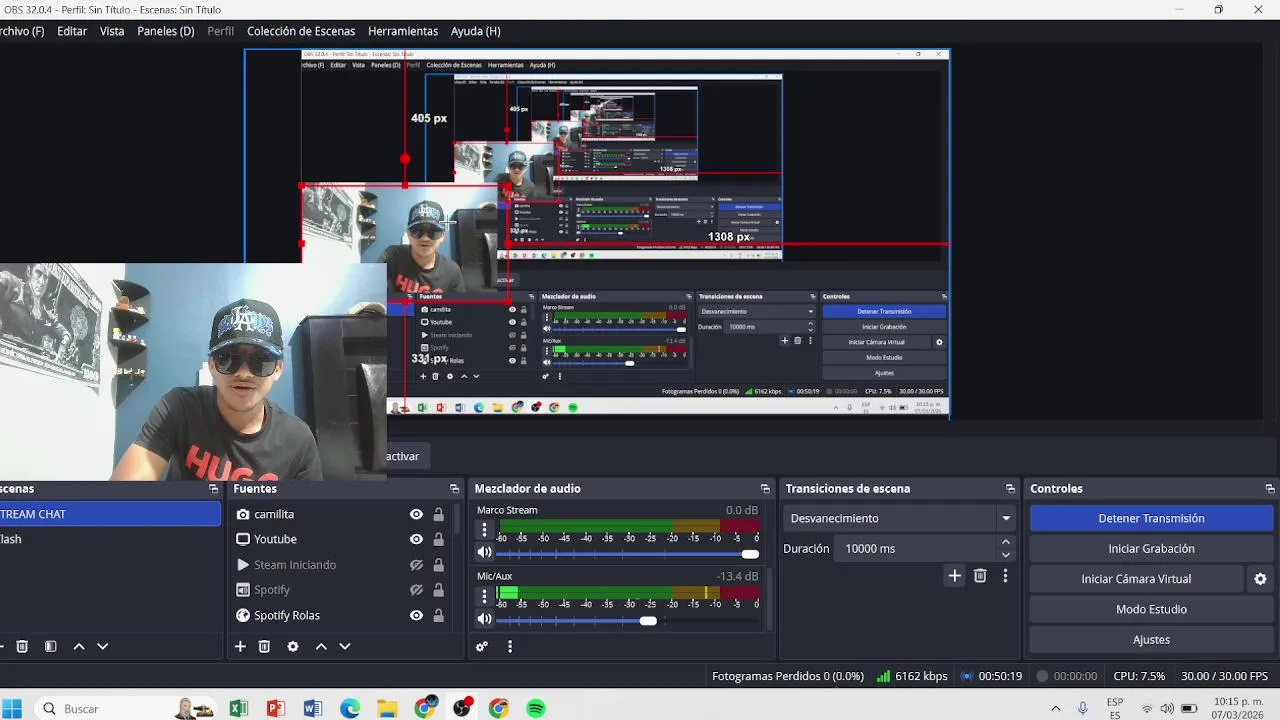1280x720 pixels.
Task: Unlock the Spotify Rolas source
Action: [x=438, y=616]
